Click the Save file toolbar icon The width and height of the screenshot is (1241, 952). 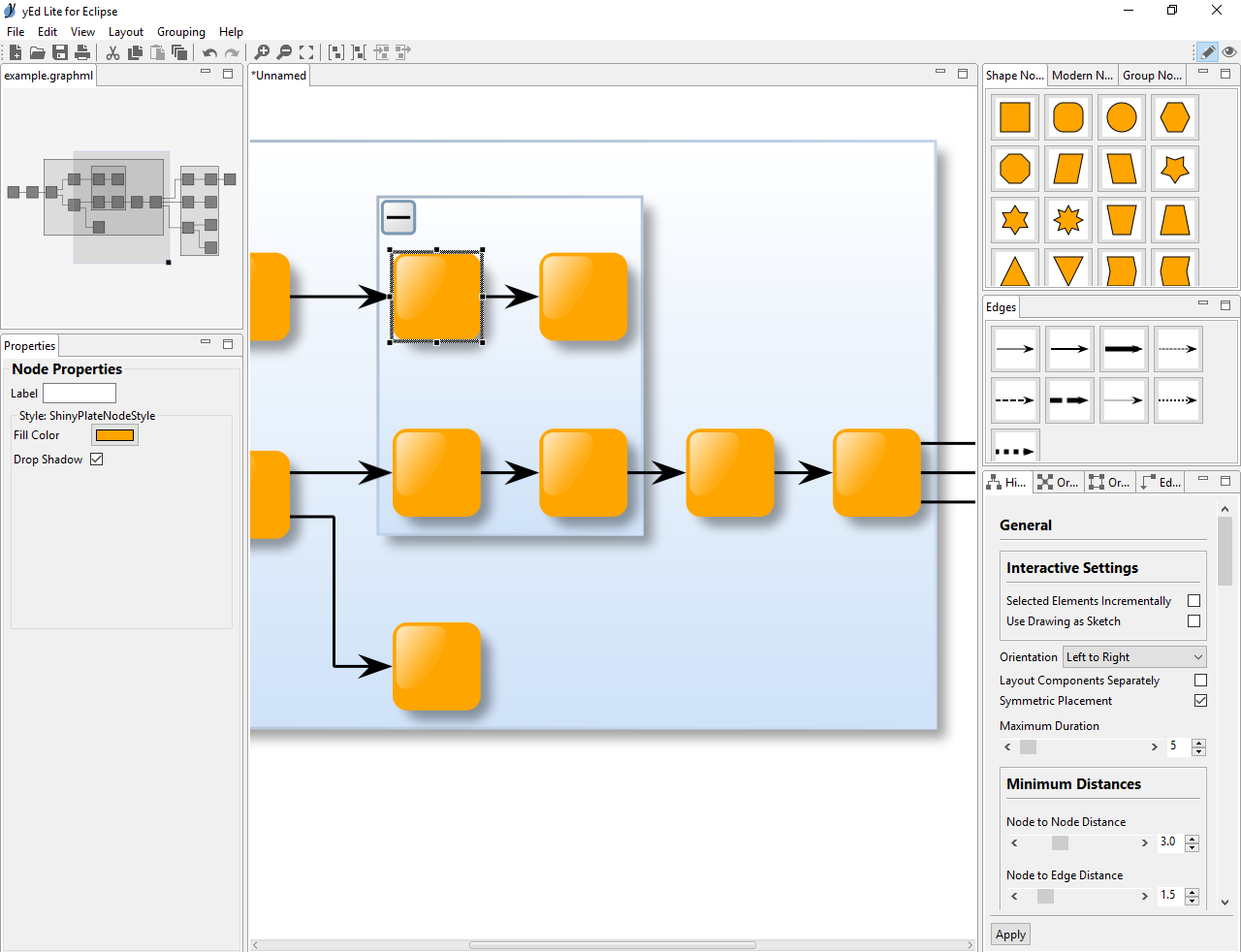point(60,52)
